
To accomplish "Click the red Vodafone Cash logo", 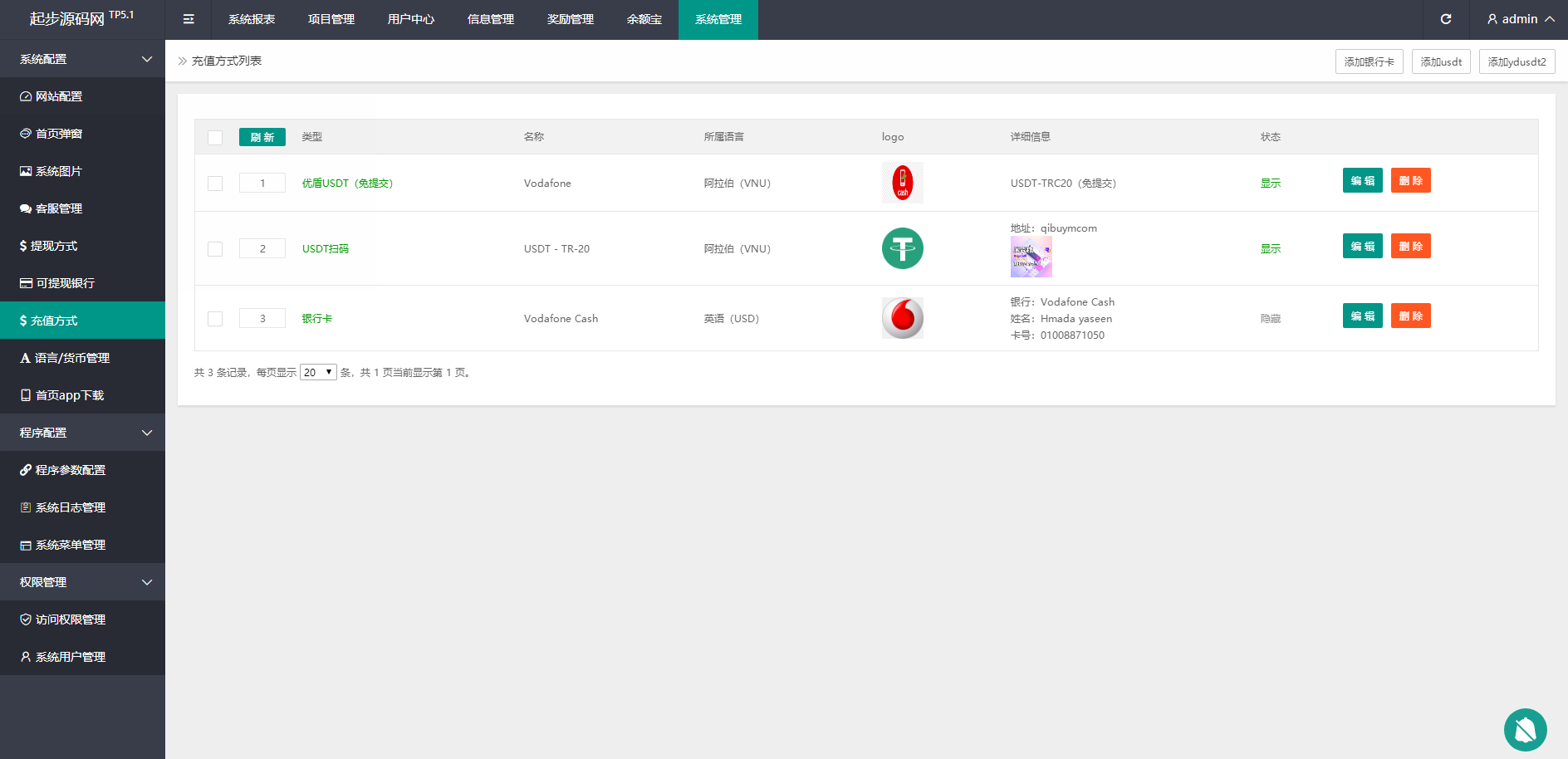I will (902, 318).
